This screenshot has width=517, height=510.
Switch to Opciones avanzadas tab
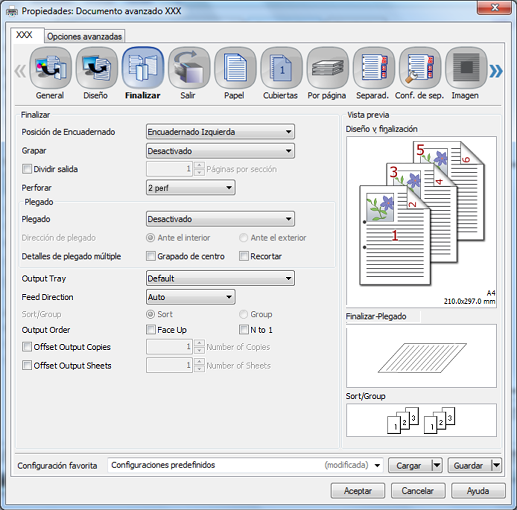(84, 36)
